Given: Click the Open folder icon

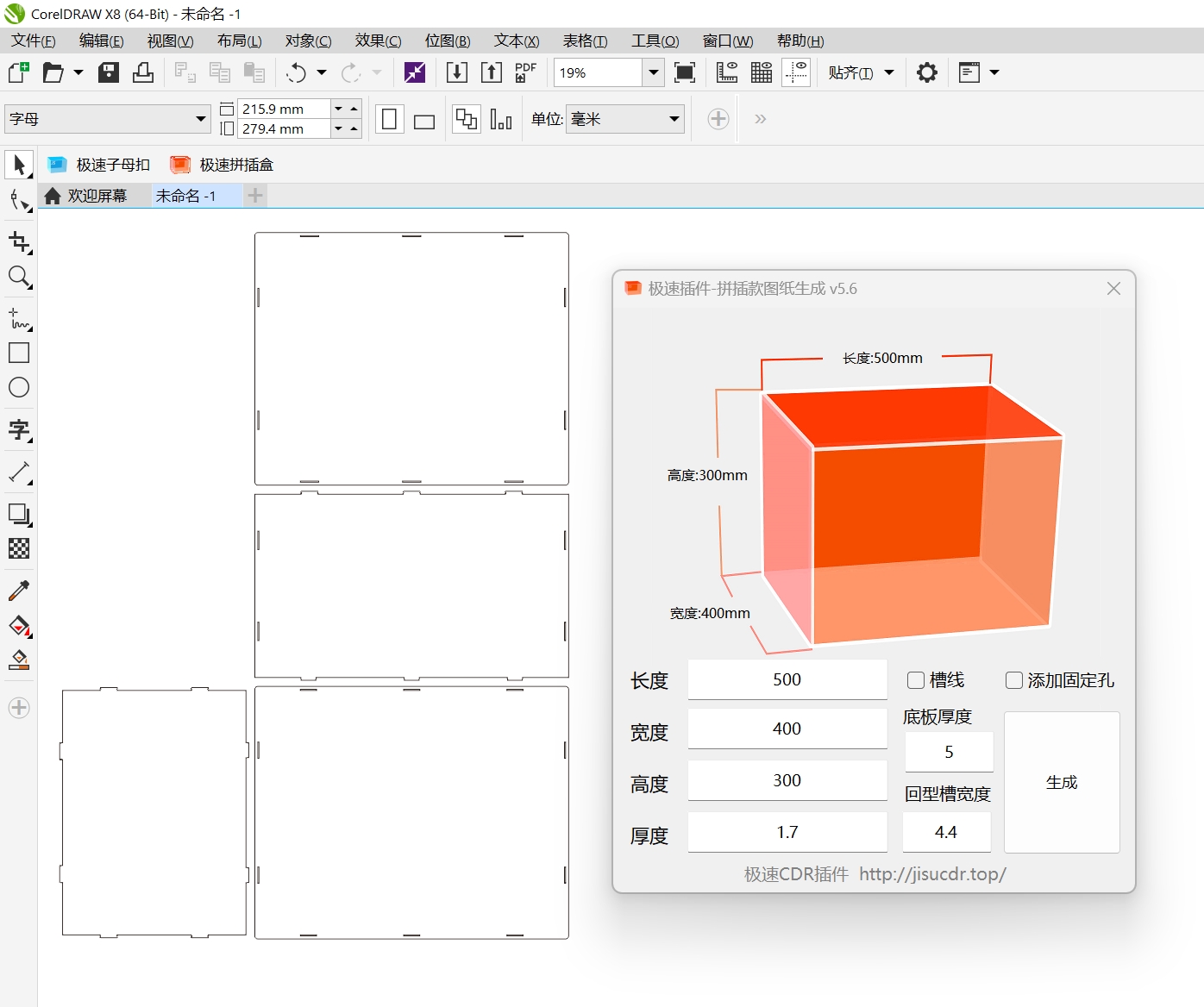Looking at the screenshot, I should [x=53, y=72].
